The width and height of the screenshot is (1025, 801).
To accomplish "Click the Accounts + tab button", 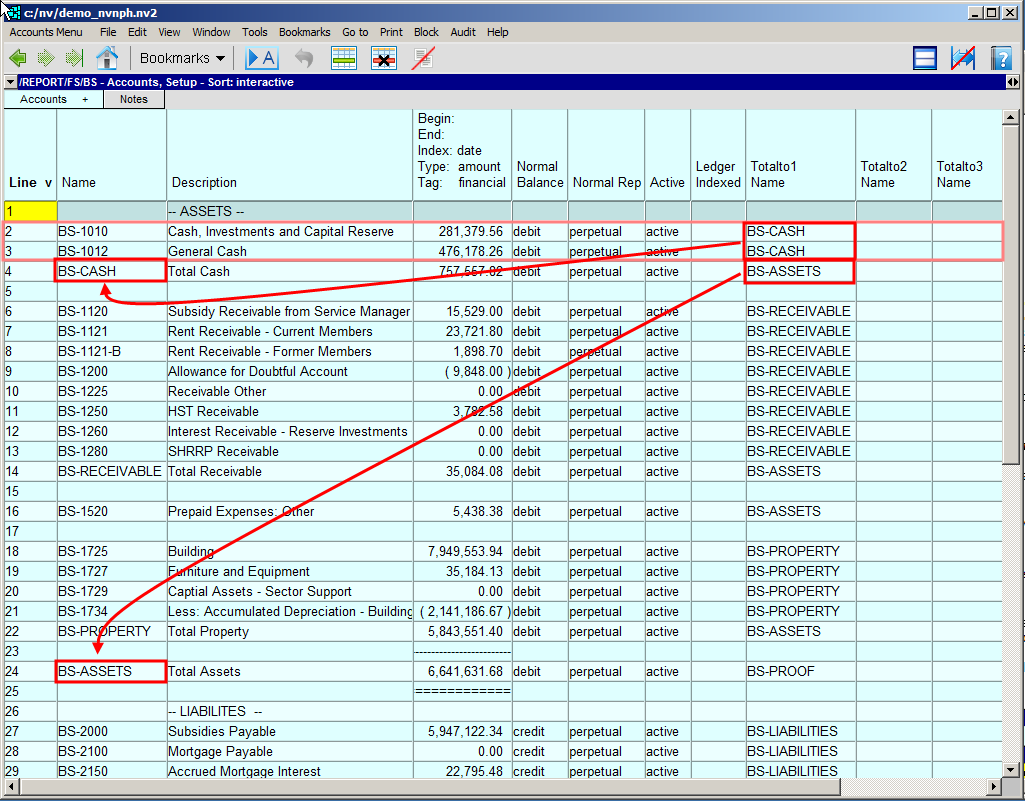I will point(54,99).
